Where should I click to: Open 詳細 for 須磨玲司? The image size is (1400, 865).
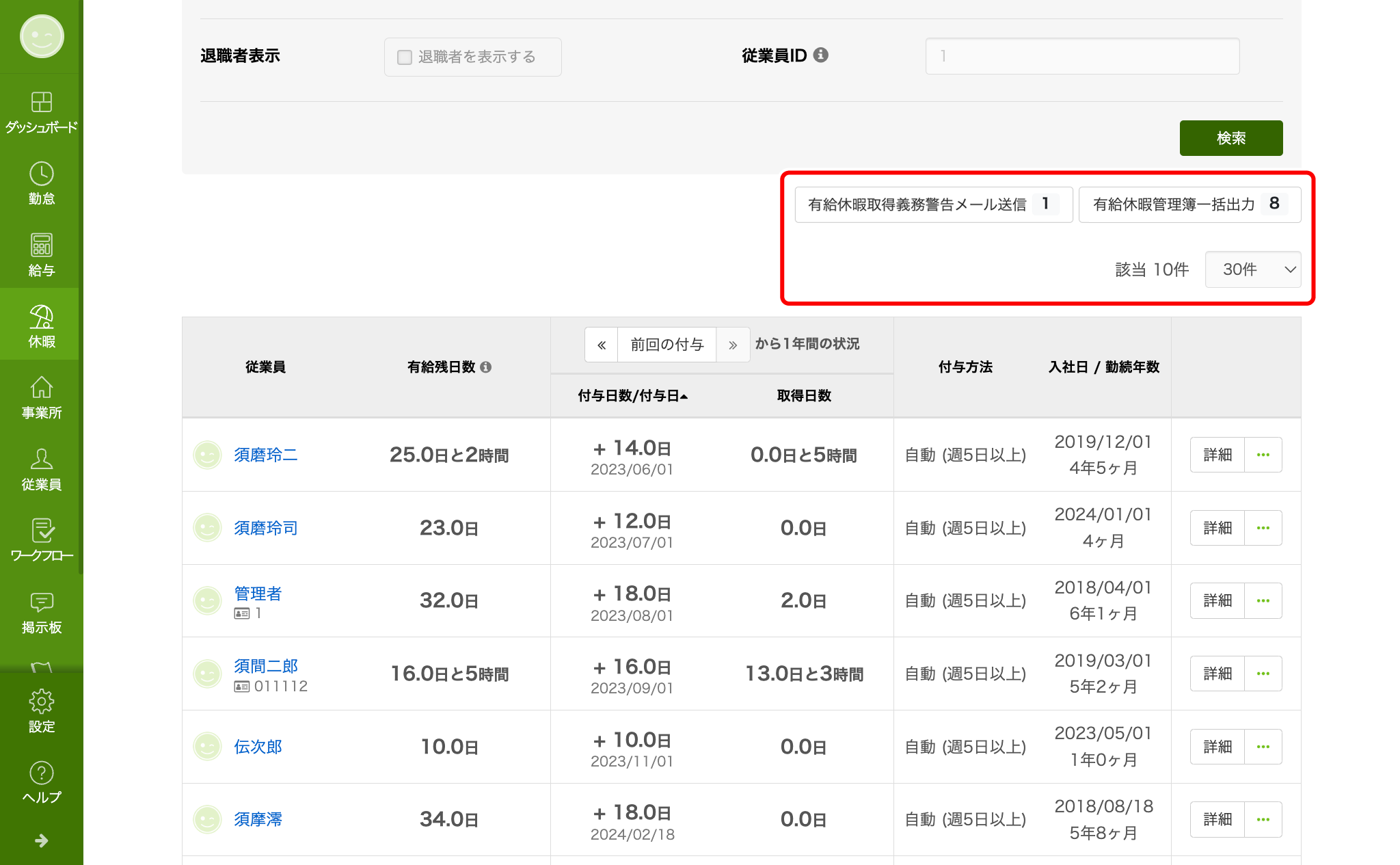1217,528
